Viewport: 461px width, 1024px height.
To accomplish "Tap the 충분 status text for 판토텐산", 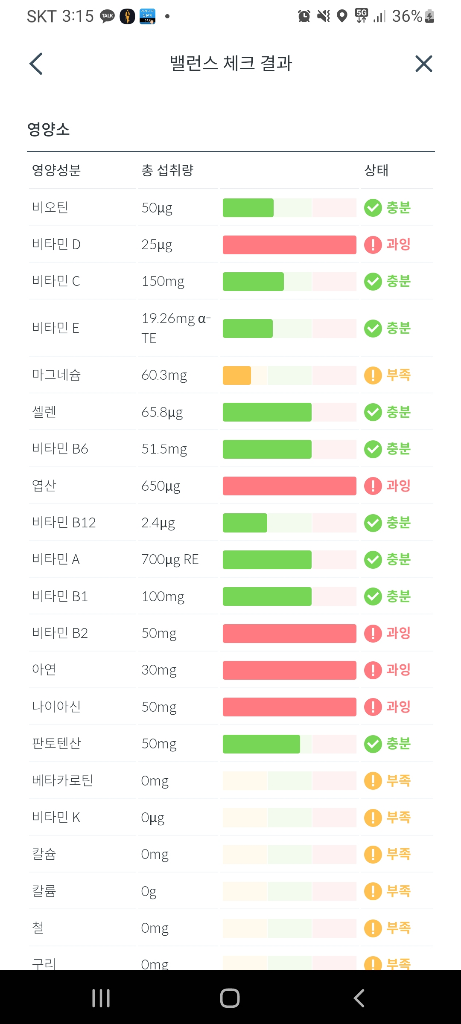I will pyautogui.click(x=398, y=743).
